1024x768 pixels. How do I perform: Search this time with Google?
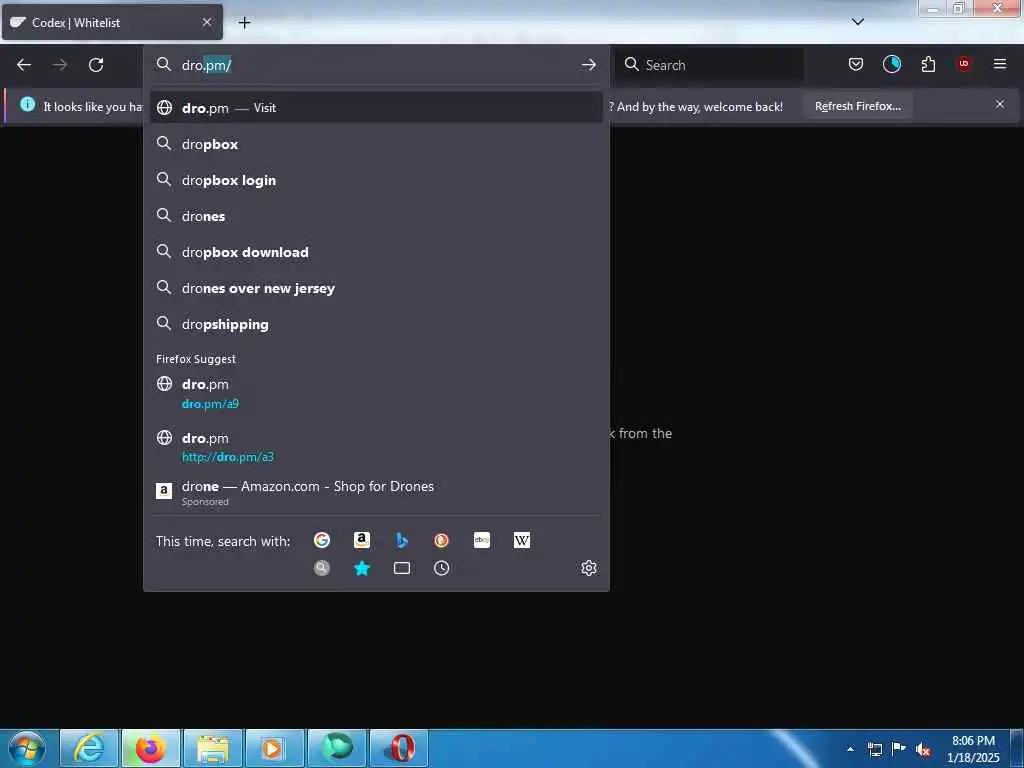point(322,540)
